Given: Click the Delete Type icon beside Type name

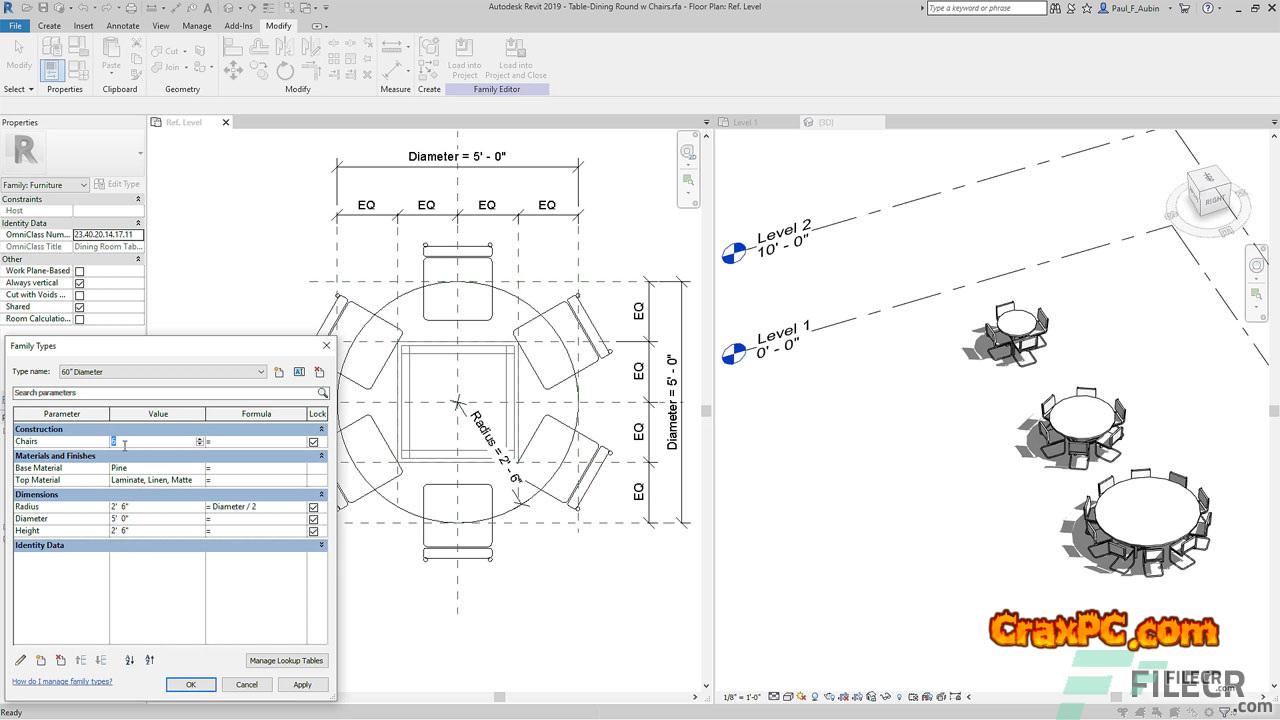Looking at the screenshot, I should pyautogui.click(x=319, y=372).
